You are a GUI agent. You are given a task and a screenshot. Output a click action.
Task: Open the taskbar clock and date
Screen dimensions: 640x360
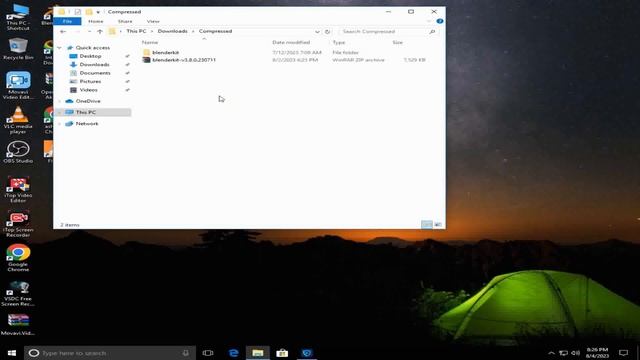tap(597, 353)
